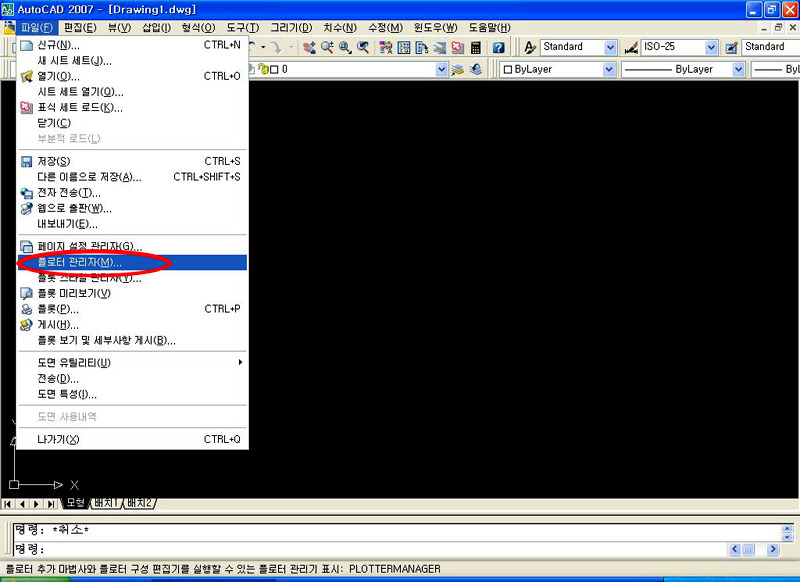This screenshot has height=582, width=800.
Task: Open the Sheet Set Manager icon
Action: (439, 47)
